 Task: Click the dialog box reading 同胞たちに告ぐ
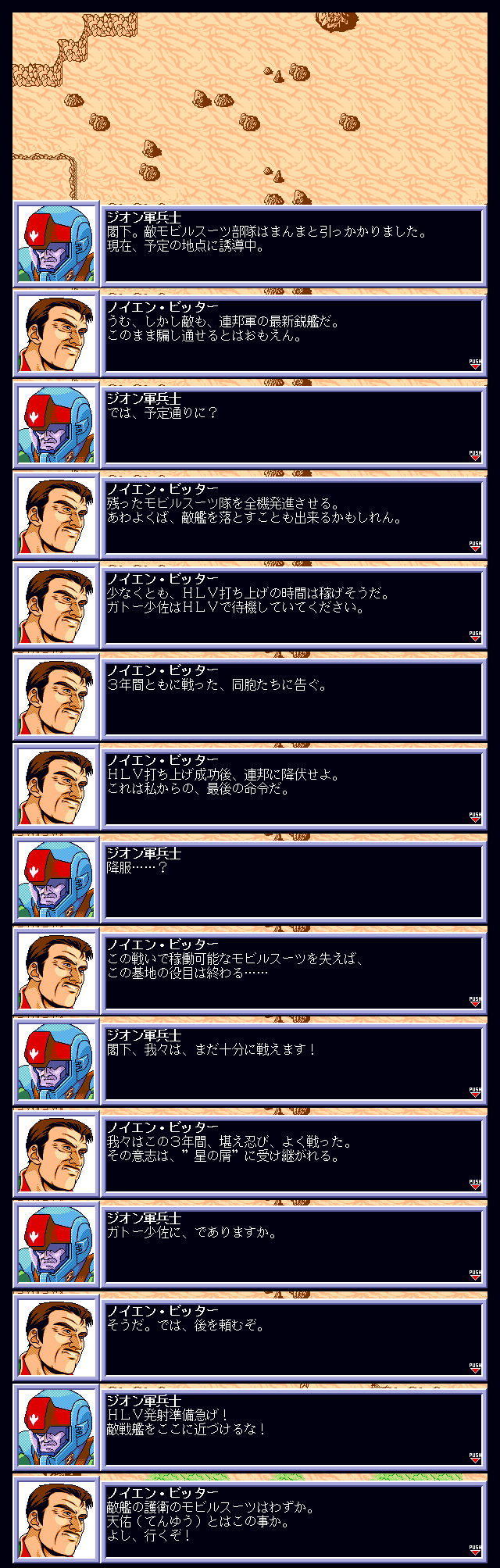point(294,698)
